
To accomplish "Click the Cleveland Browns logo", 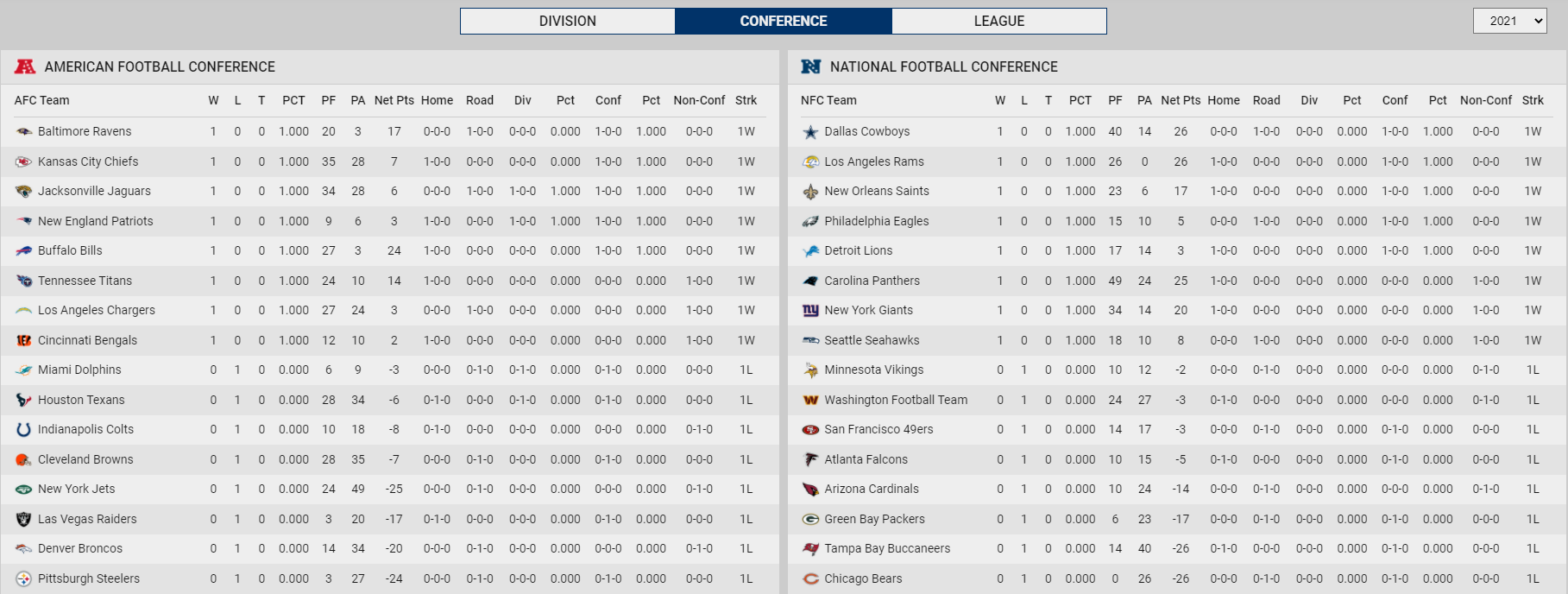I will click(x=24, y=459).
